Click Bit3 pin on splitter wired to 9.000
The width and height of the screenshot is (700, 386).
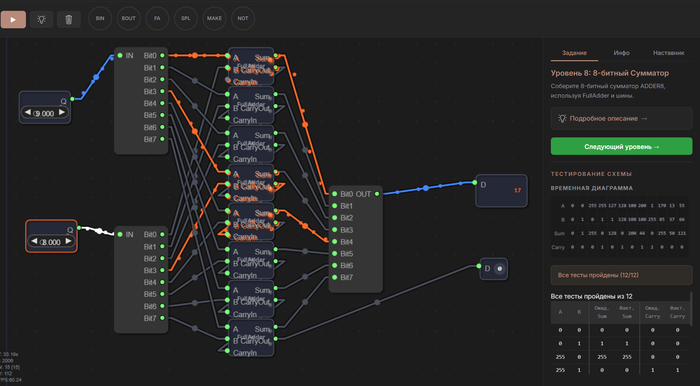[162, 91]
